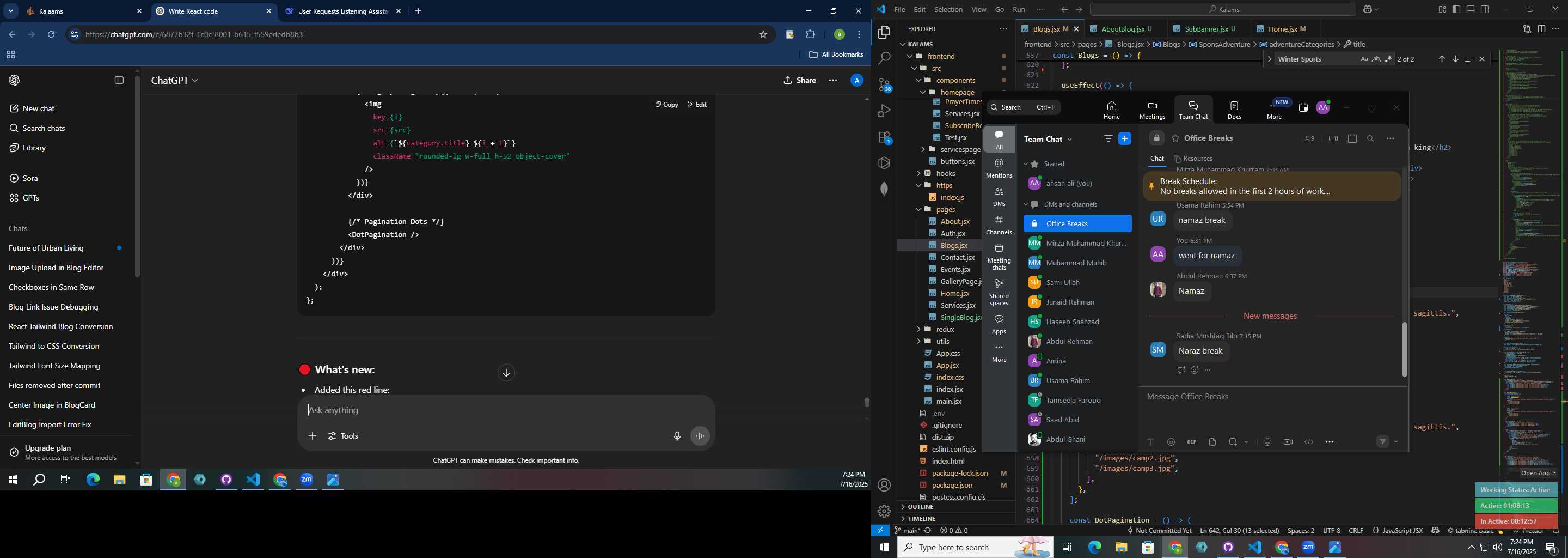
Task: Toggle Use Regular Expression in find widget
Action: point(1388,59)
